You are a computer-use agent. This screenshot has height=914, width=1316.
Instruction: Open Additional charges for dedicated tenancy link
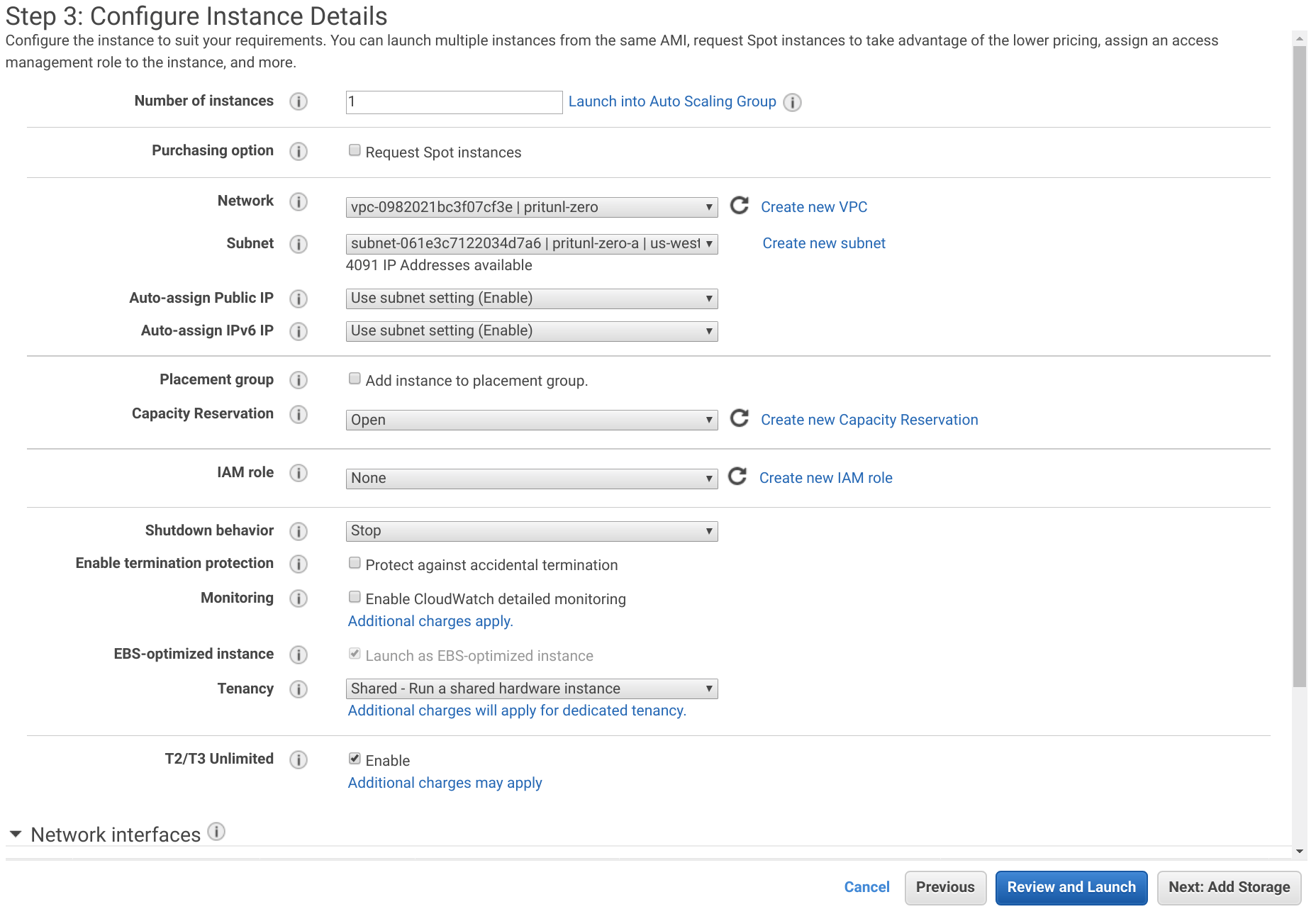(x=517, y=710)
